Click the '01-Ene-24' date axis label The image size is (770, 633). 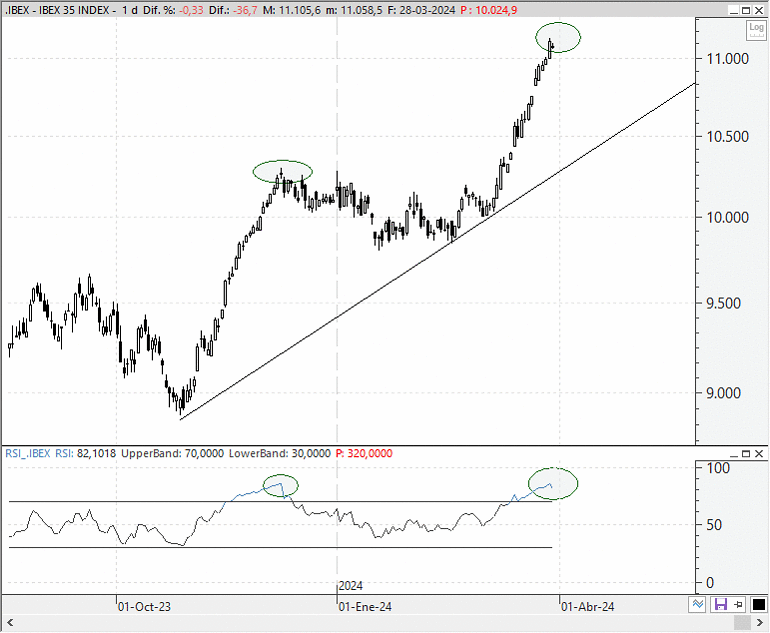pyautogui.click(x=365, y=607)
